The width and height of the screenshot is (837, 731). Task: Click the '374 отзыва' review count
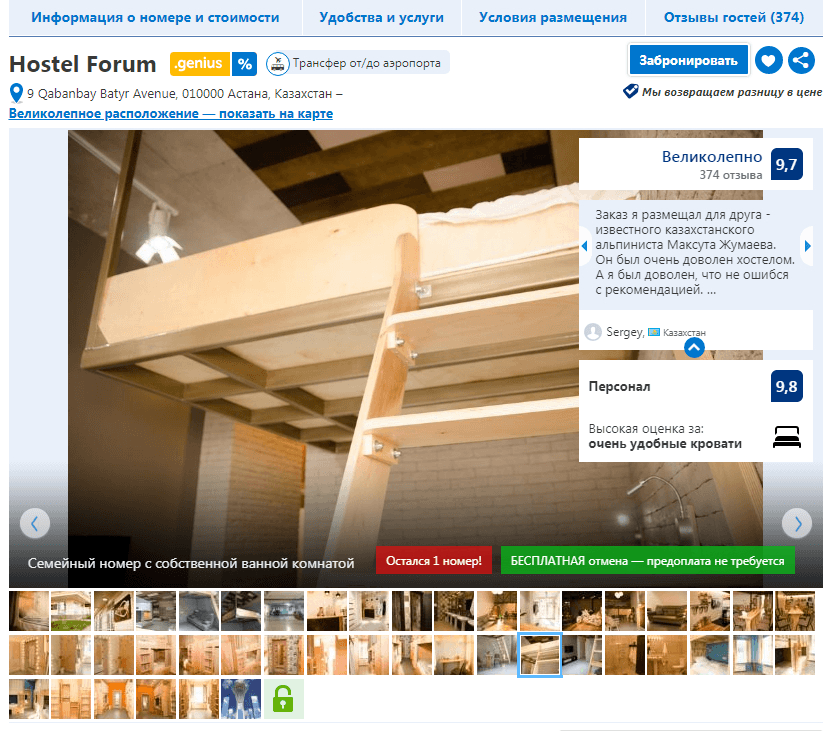point(731,175)
